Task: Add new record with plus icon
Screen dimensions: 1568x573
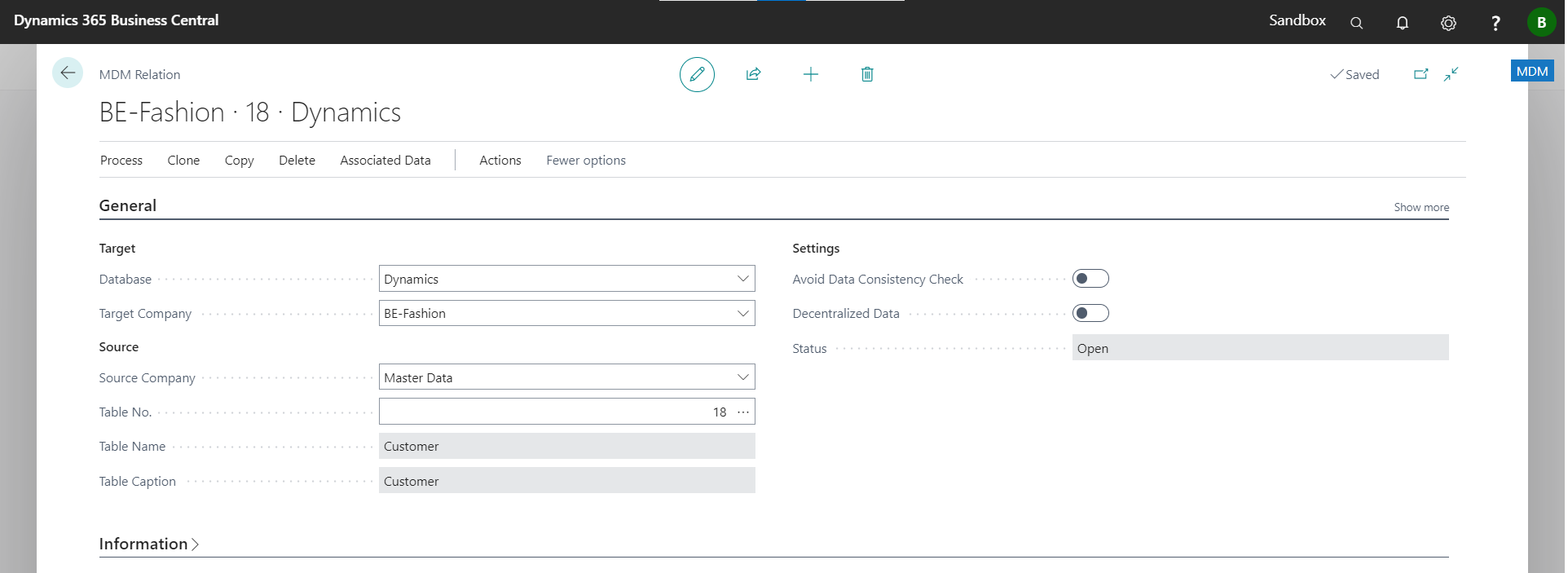Action: pyautogui.click(x=810, y=74)
